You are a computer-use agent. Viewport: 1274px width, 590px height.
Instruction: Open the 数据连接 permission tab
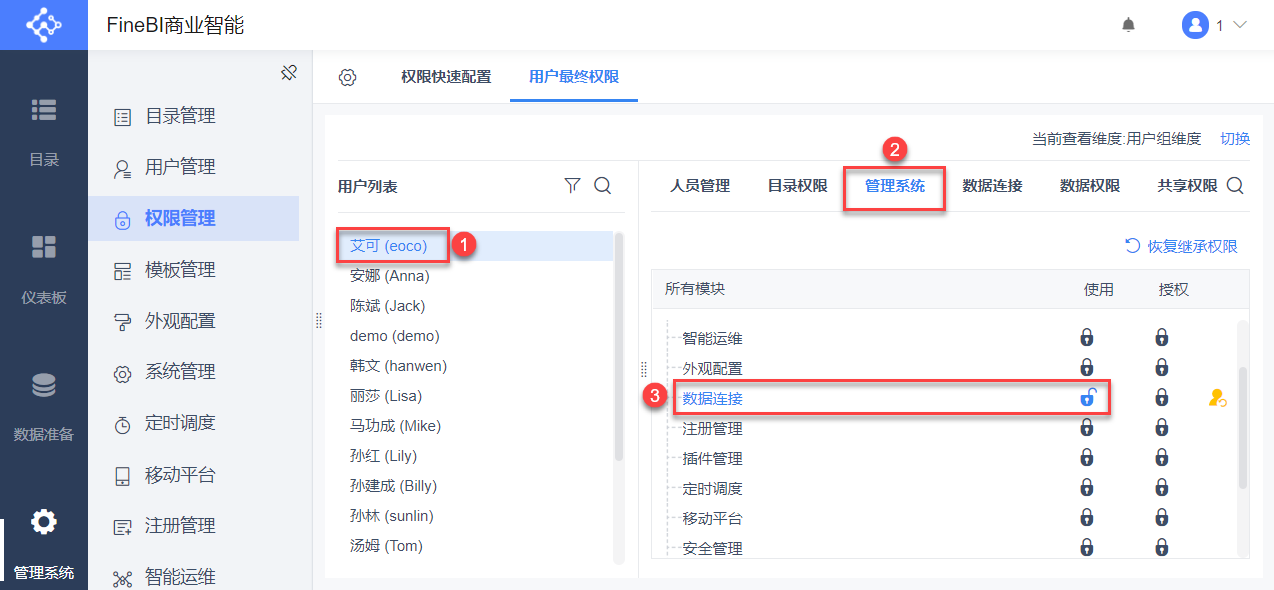click(992, 186)
